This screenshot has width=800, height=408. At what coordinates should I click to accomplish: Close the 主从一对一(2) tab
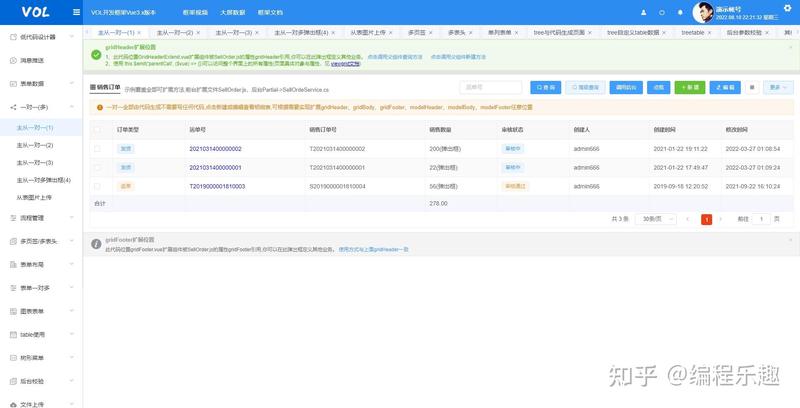click(x=198, y=33)
